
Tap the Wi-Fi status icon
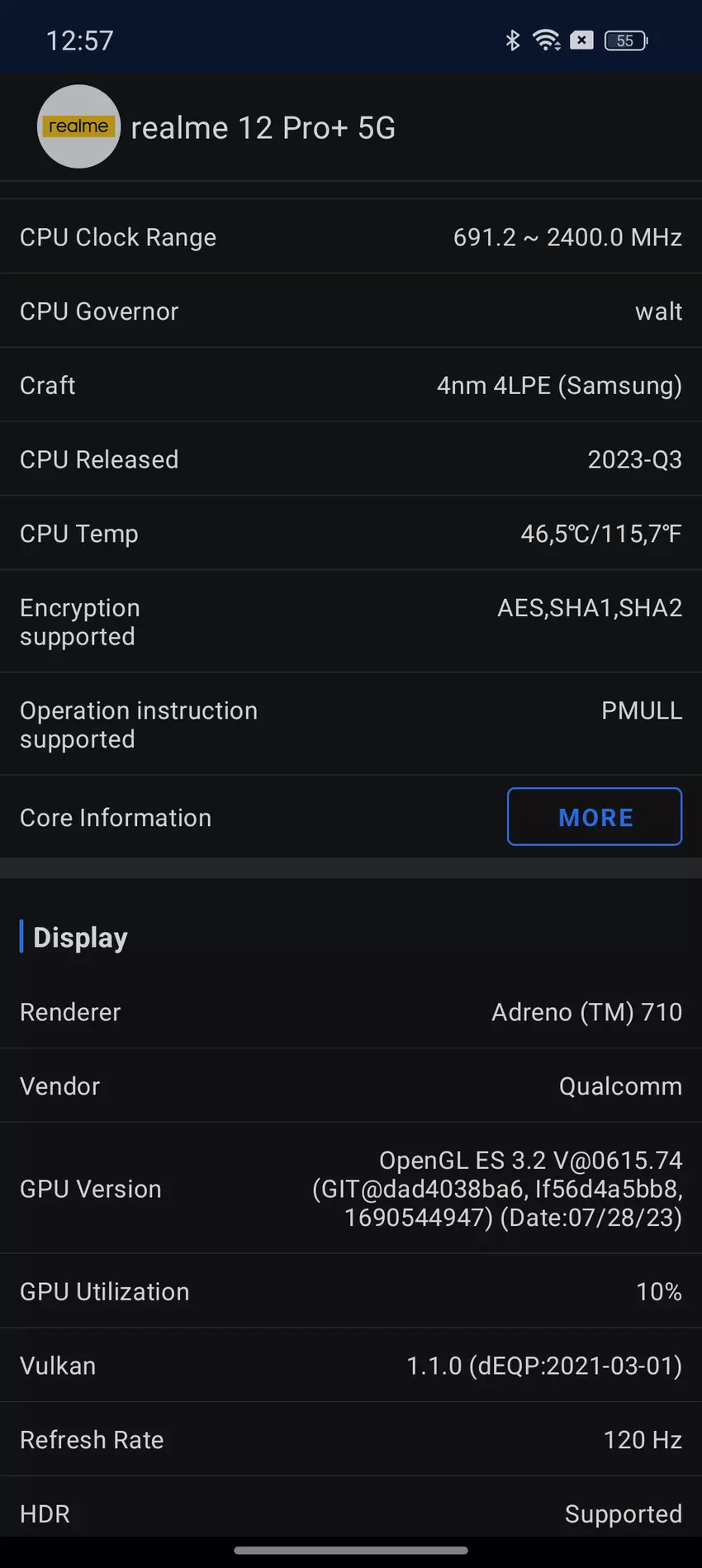tap(546, 40)
